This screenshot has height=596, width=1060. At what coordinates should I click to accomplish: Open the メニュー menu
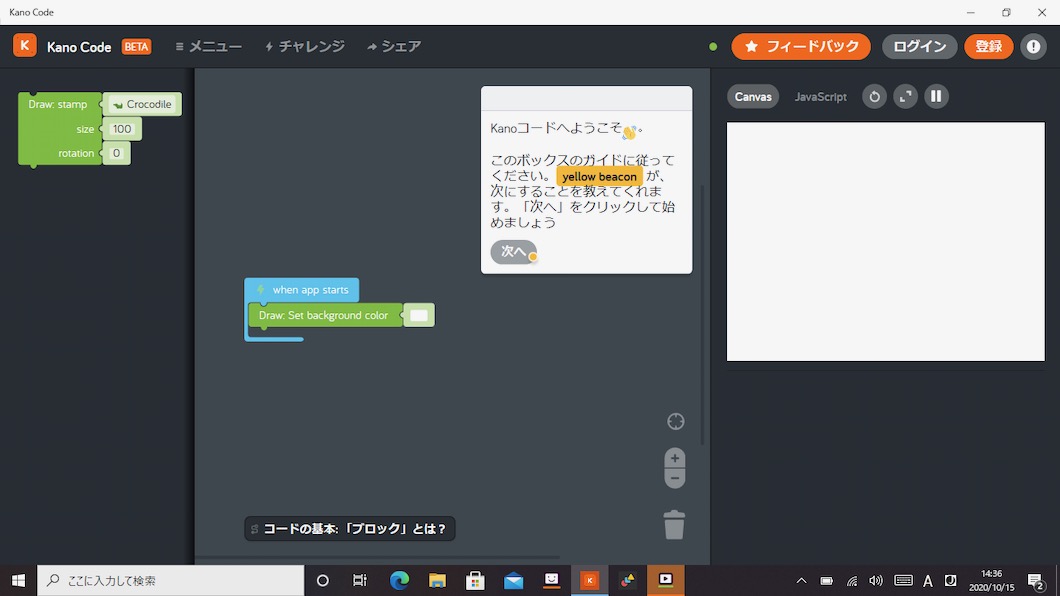coord(208,47)
